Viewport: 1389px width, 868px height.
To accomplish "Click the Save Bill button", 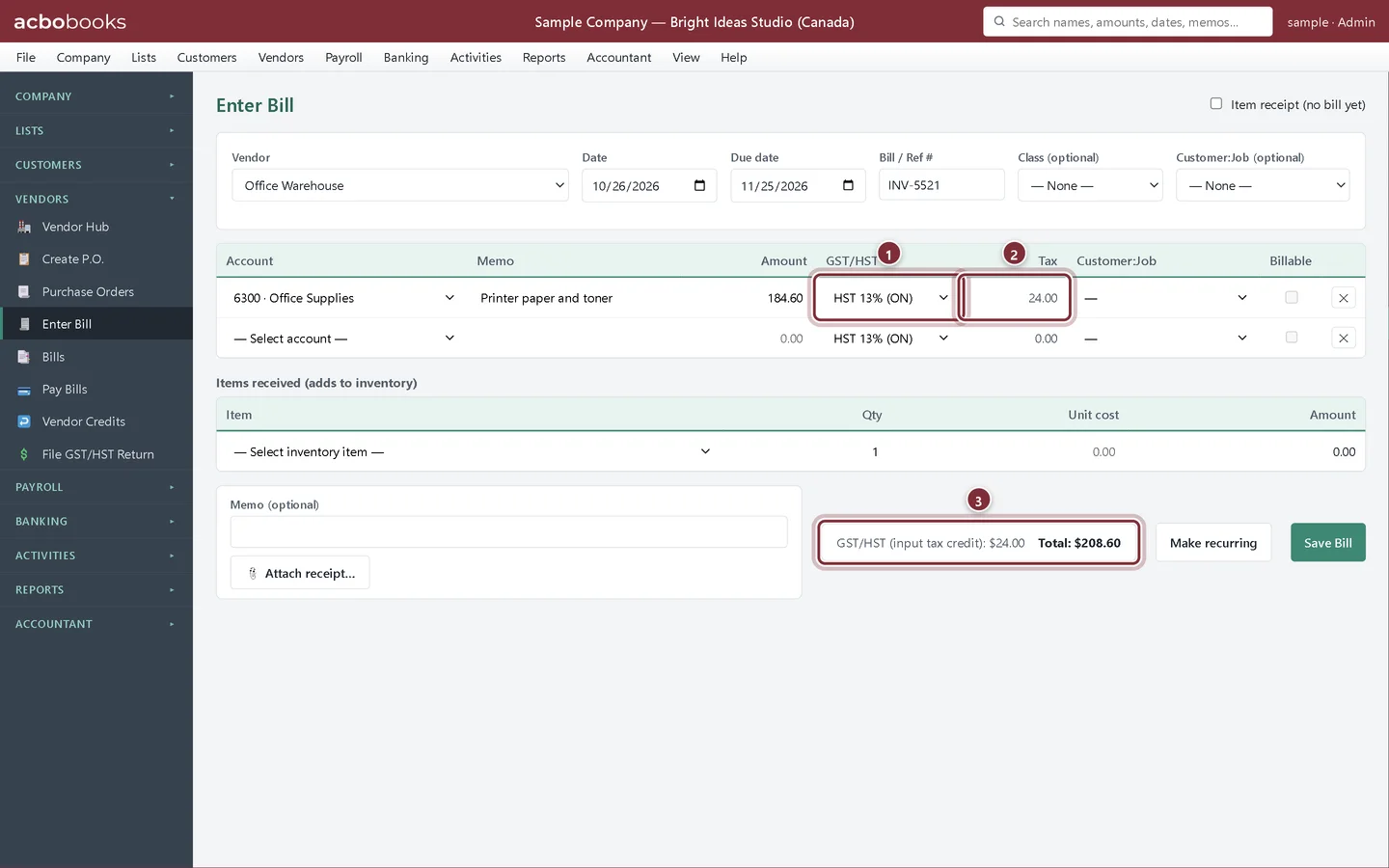I will point(1328,543).
